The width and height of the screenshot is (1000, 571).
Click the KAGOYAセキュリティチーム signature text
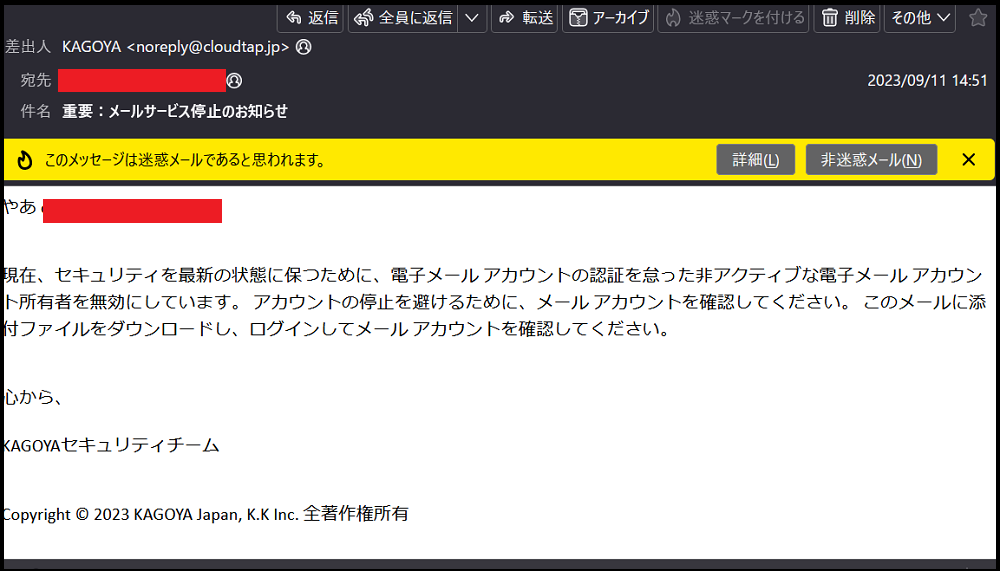pyautogui.click(x=110, y=445)
